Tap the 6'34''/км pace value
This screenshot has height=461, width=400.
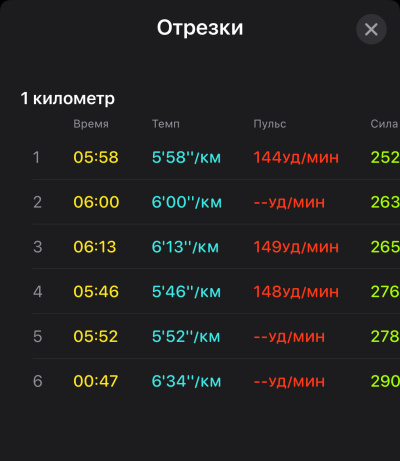[186, 381]
